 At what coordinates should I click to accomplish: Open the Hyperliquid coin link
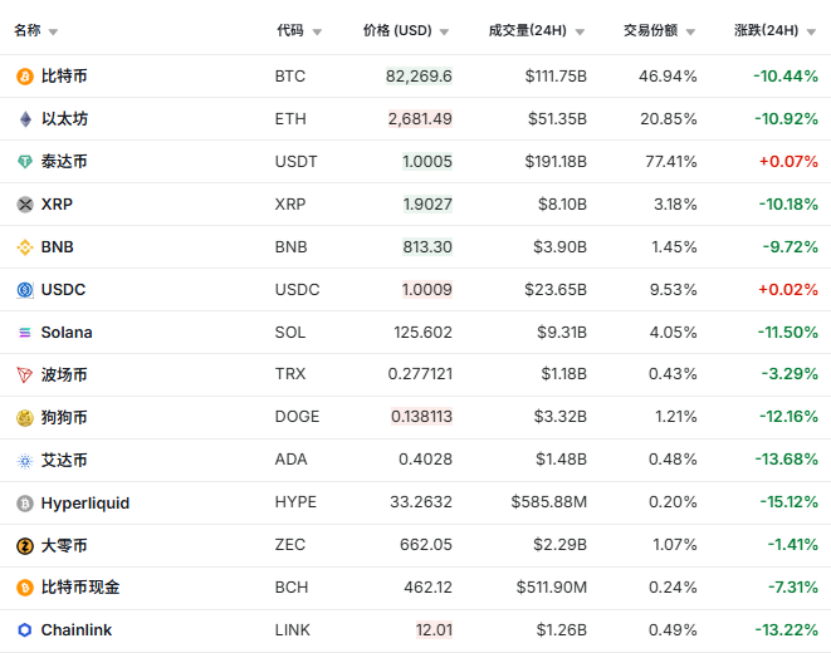pos(85,503)
